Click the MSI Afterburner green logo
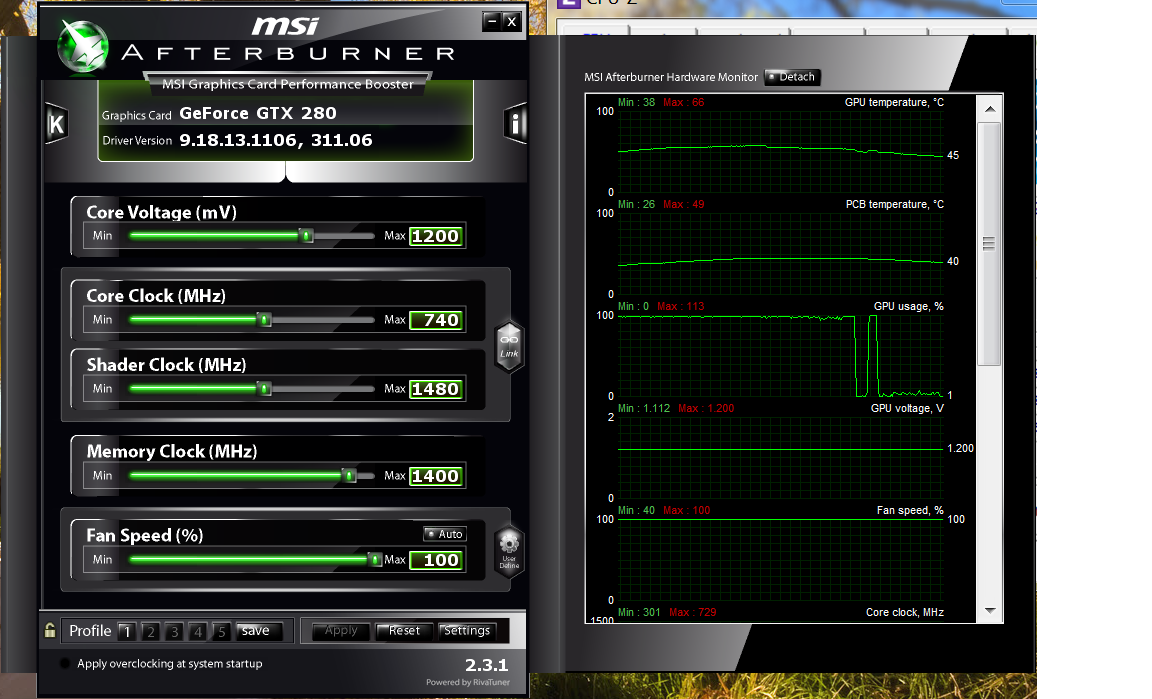The width and height of the screenshot is (1152, 699). click(x=84, y=46)
